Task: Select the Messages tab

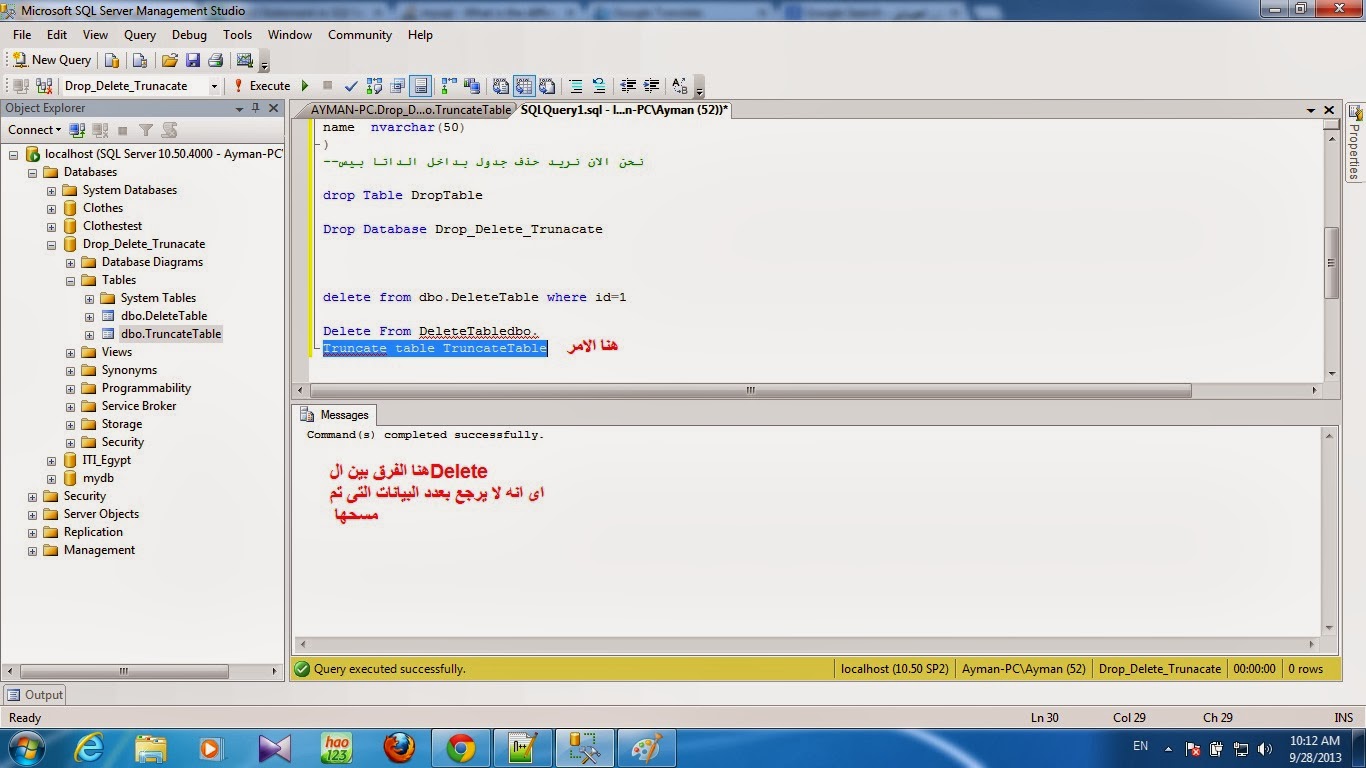Action: (345, 414)
